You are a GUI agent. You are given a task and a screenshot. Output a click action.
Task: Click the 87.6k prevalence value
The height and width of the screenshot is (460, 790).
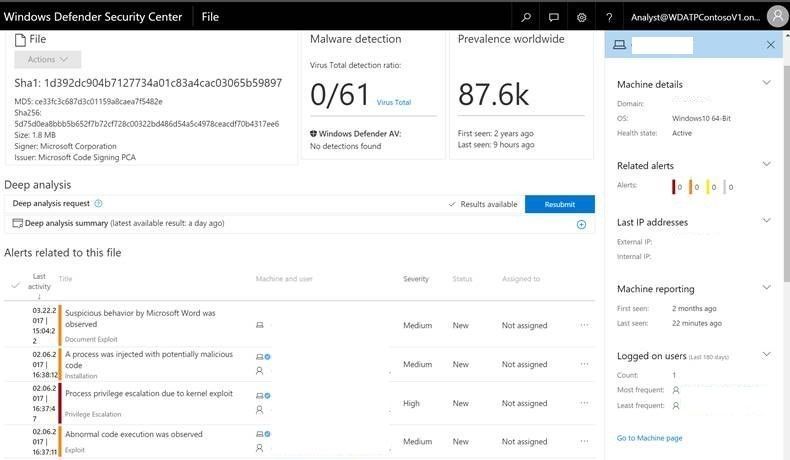[x=494, y=95]
